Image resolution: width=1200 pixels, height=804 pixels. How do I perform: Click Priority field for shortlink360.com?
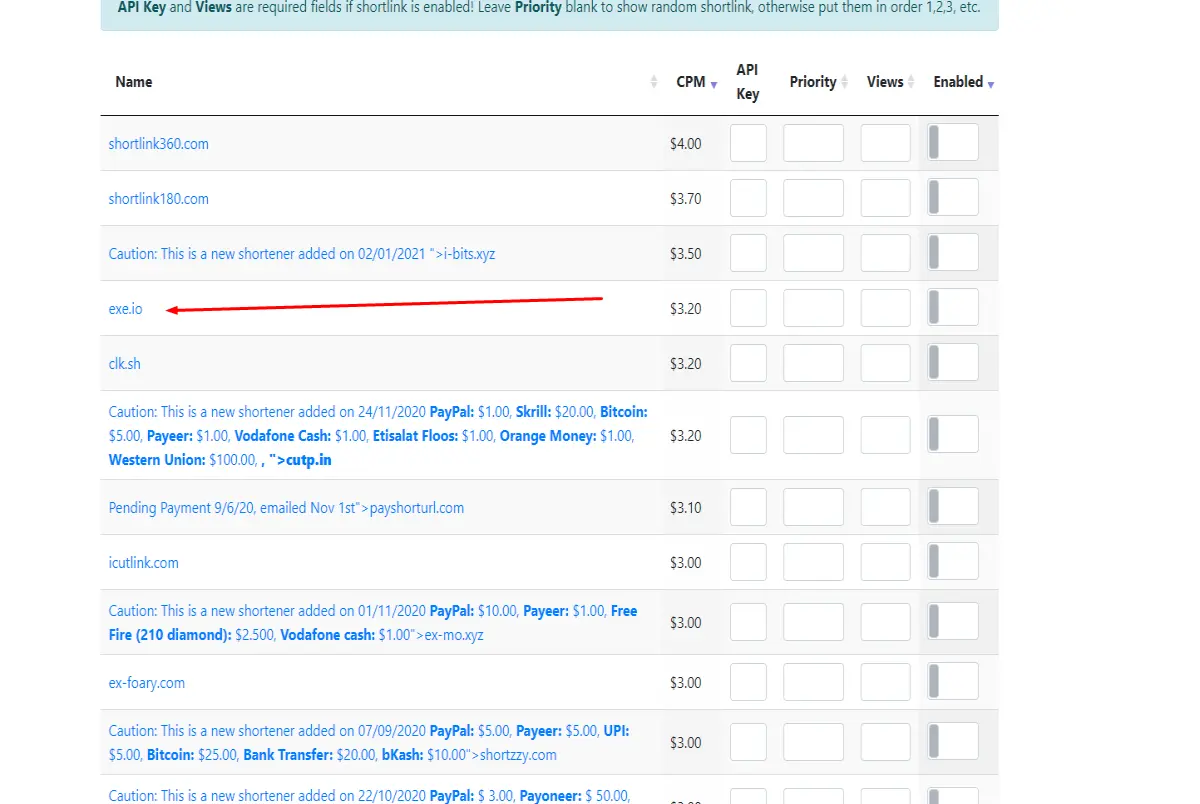813,143
